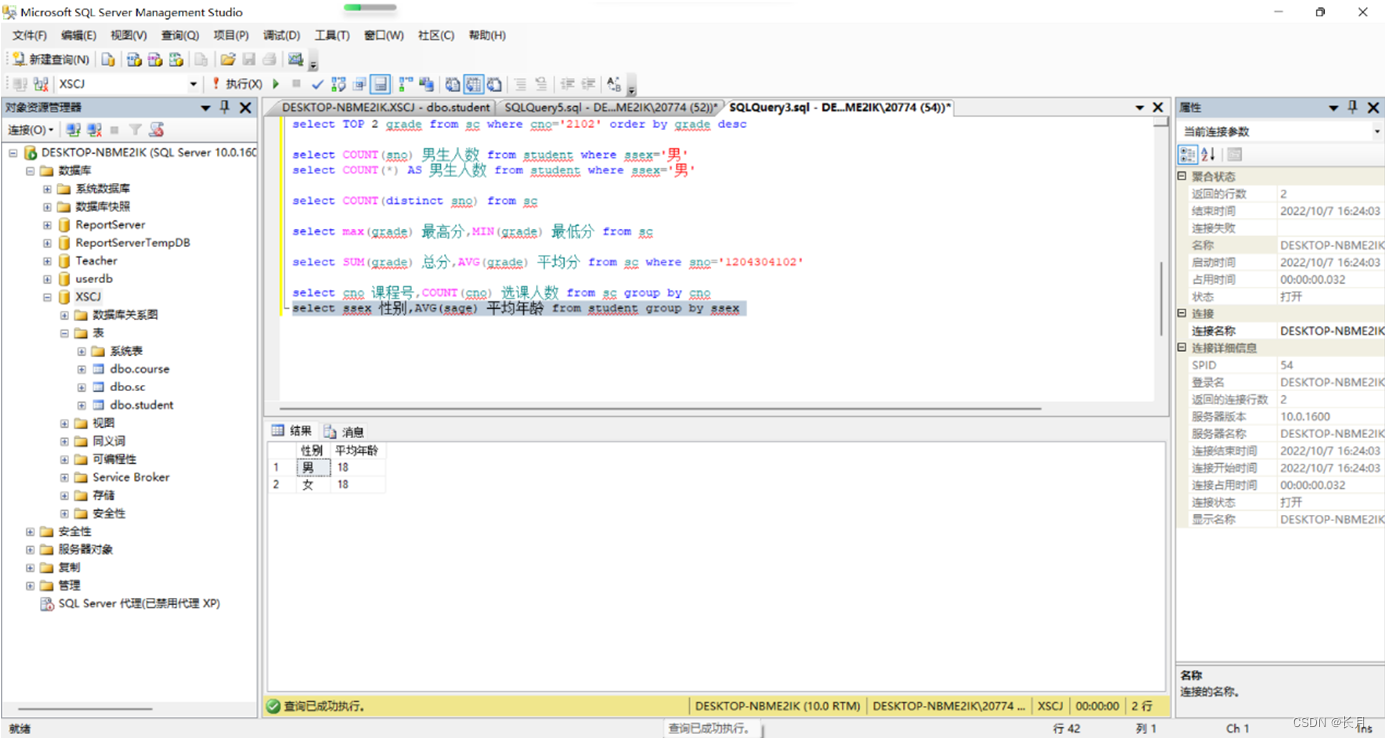
Task: Open the 当前连接参数 dropdown
Action: [1377, 131]
